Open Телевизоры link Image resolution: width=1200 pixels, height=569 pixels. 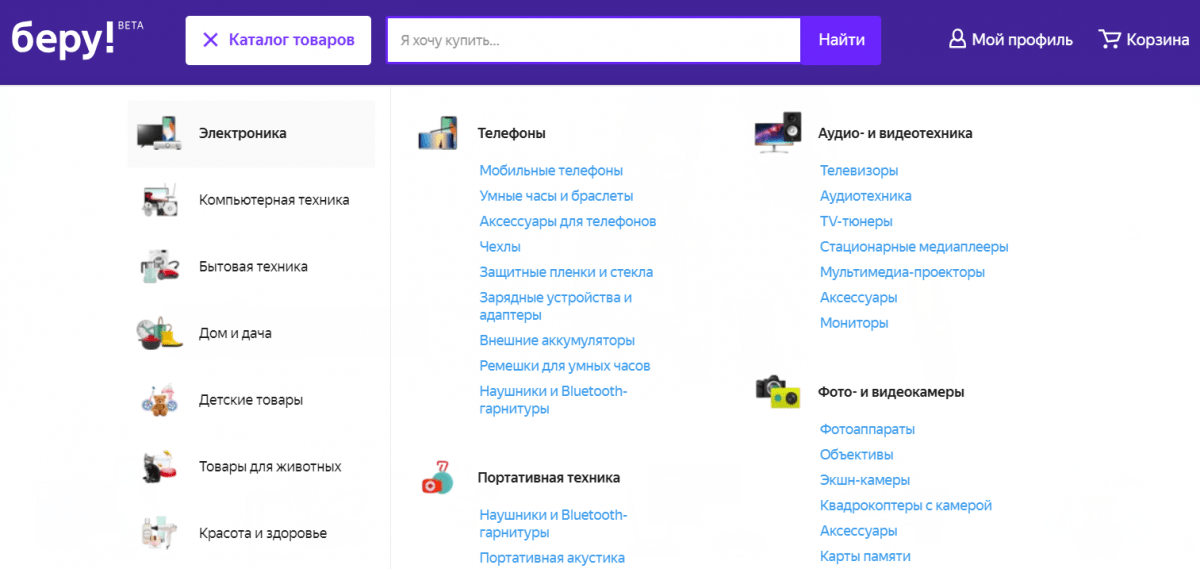(859, 171)
